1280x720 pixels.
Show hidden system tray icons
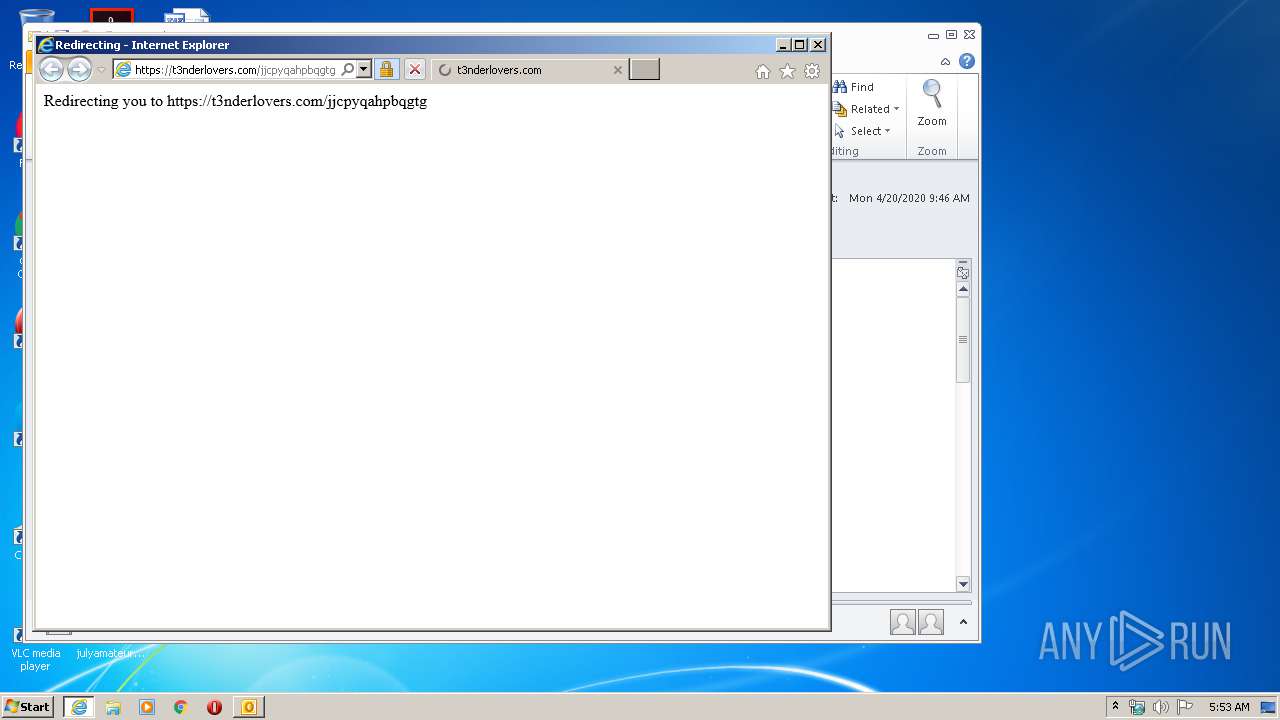tap(1115, 707)
